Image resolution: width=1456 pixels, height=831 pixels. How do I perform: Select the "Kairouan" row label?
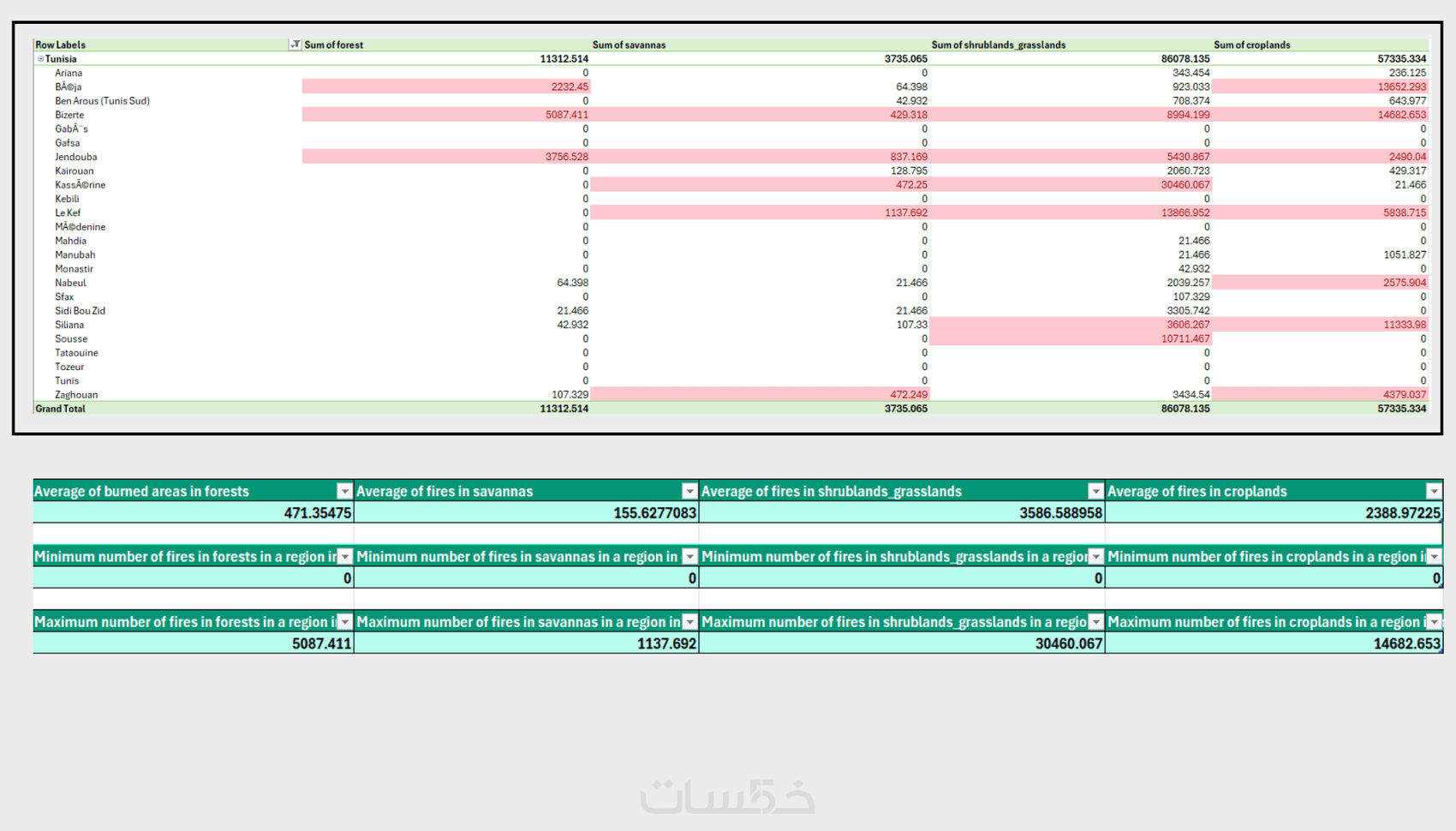click(x=75, y=171)
